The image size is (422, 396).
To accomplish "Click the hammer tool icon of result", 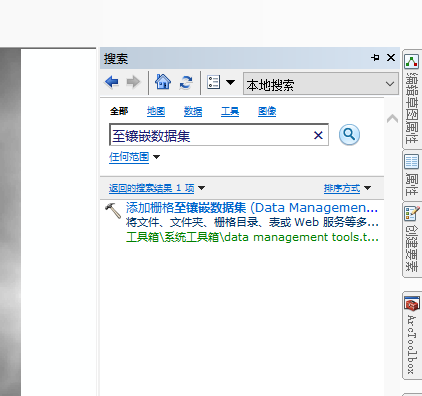I will click(x=113, y=211).
